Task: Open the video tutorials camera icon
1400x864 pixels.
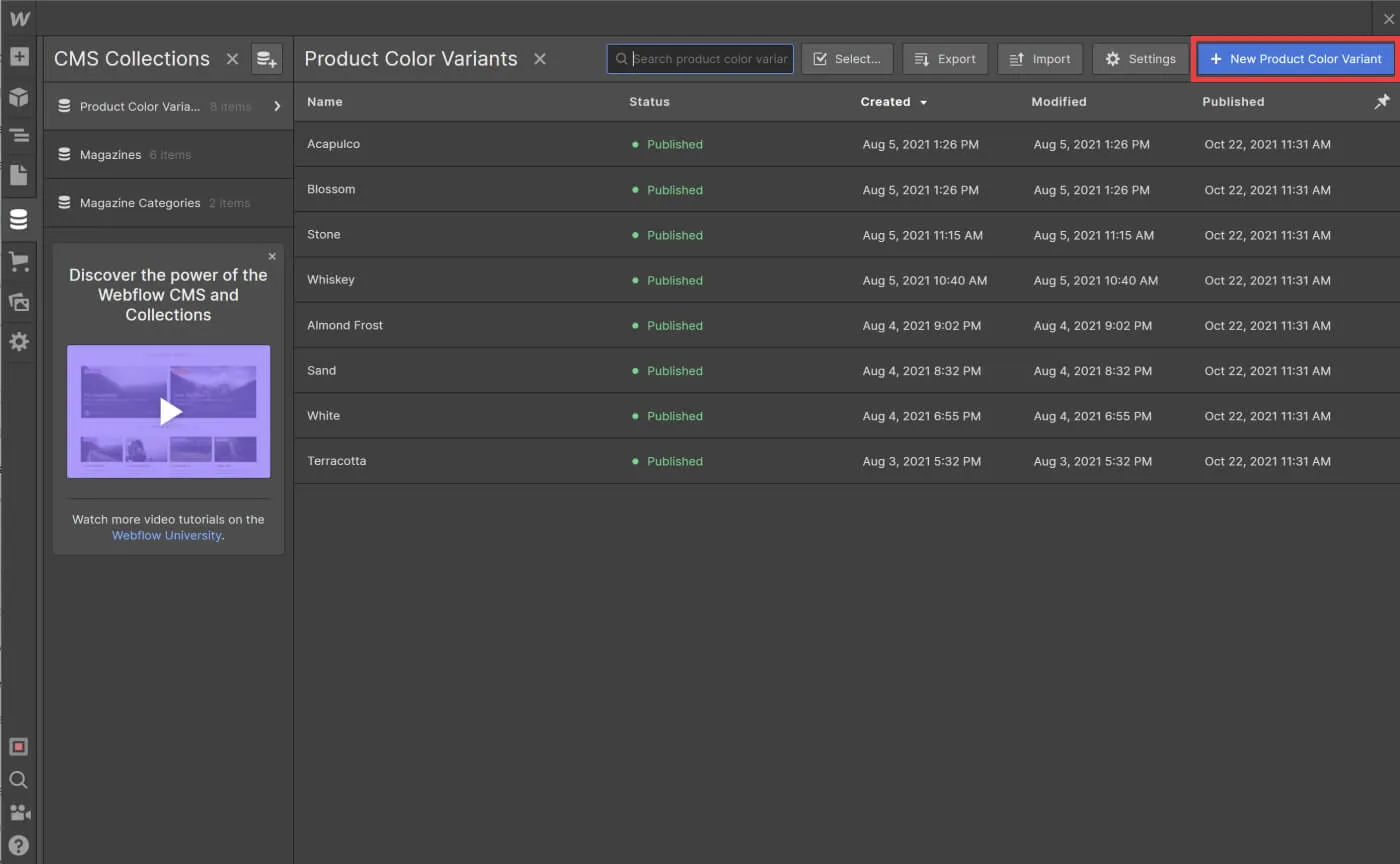Action: coord(19,812)
